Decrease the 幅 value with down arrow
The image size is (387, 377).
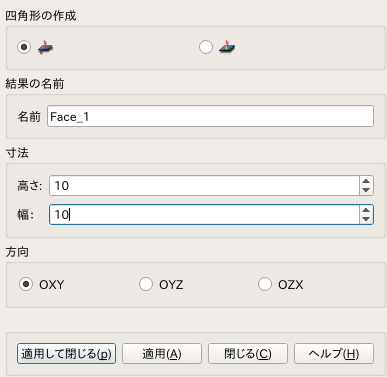click(366, 219)
